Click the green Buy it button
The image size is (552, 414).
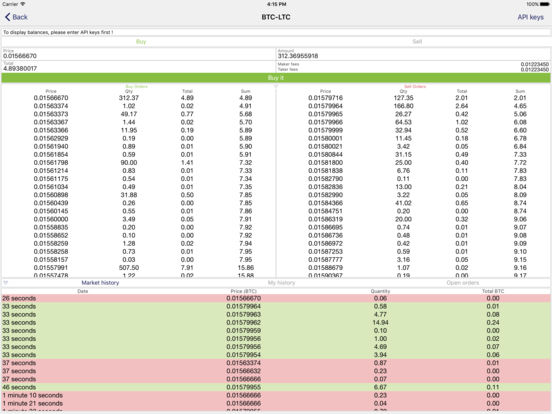276,78
